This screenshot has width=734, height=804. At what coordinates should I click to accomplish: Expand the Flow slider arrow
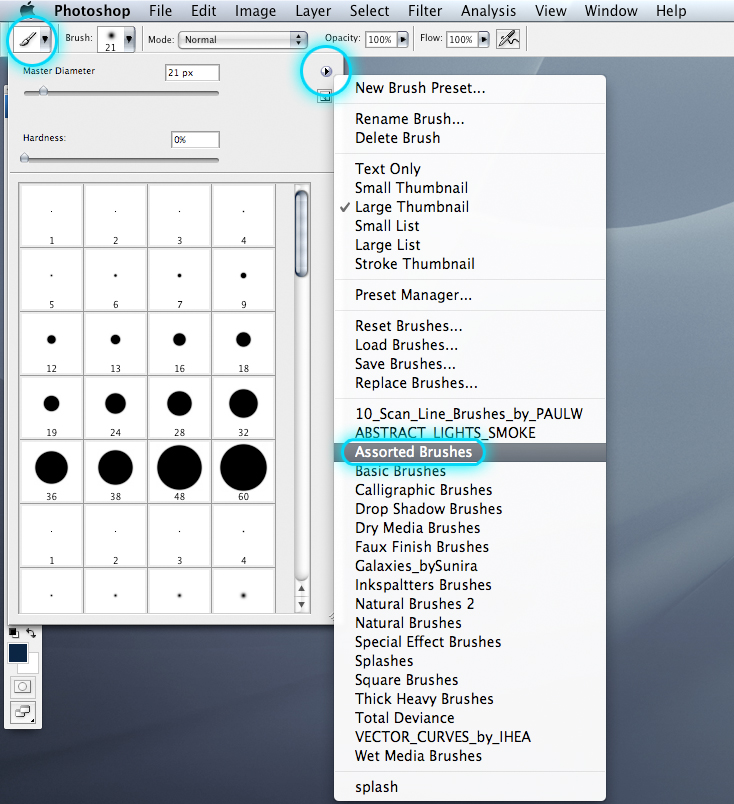pyautogui.click(x=484, y=39)
